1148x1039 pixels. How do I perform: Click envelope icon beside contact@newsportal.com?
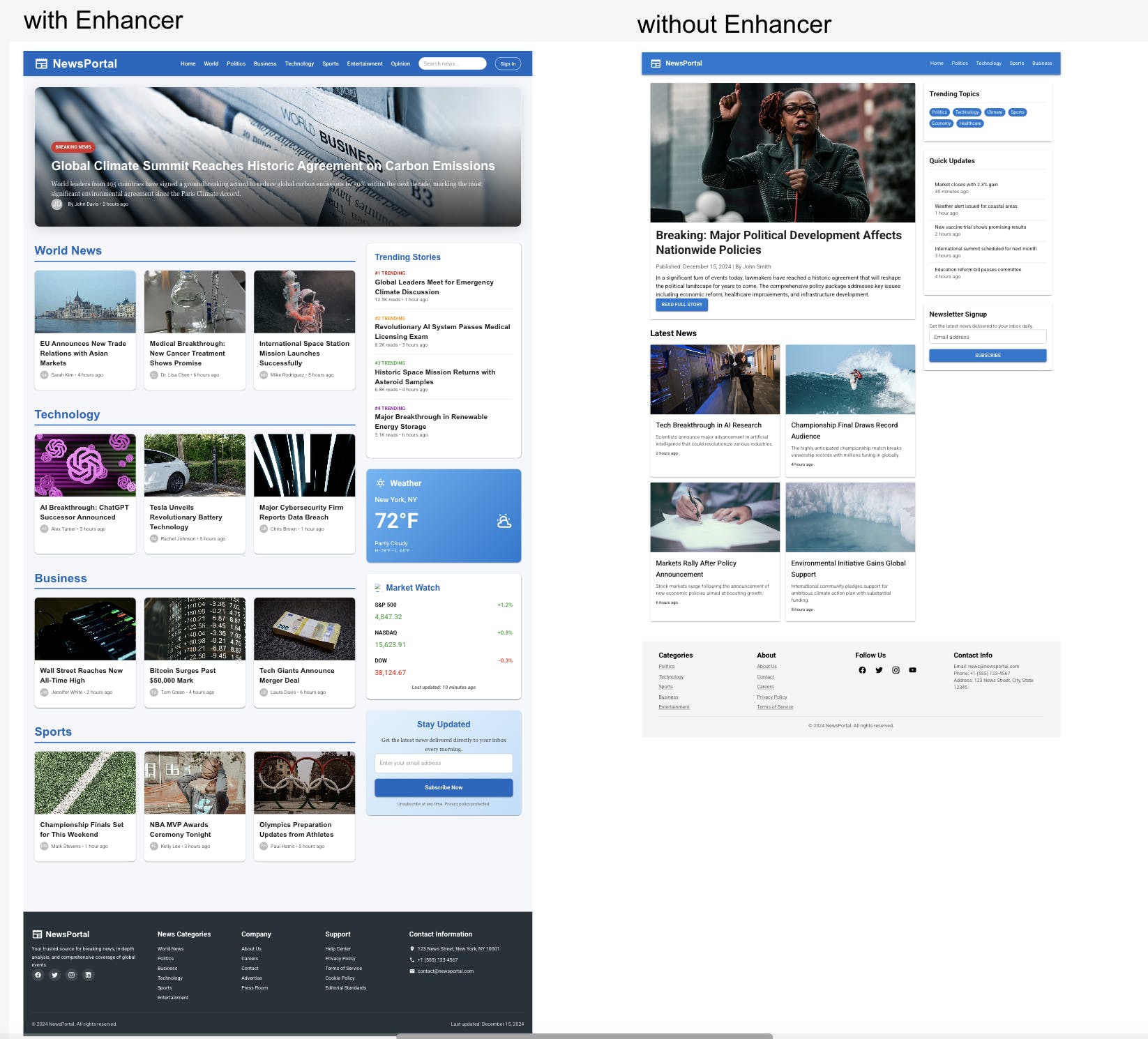(412, 971)
